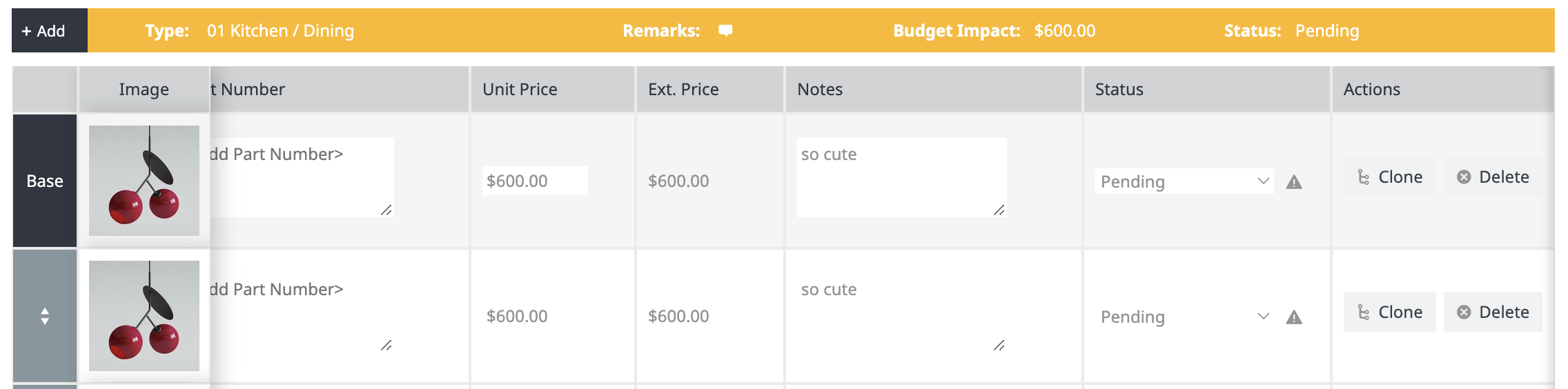The width and height of the screenshot is (1568, 389).
Task: Click resize grip of second row Notes field
Action: [999, 345]
